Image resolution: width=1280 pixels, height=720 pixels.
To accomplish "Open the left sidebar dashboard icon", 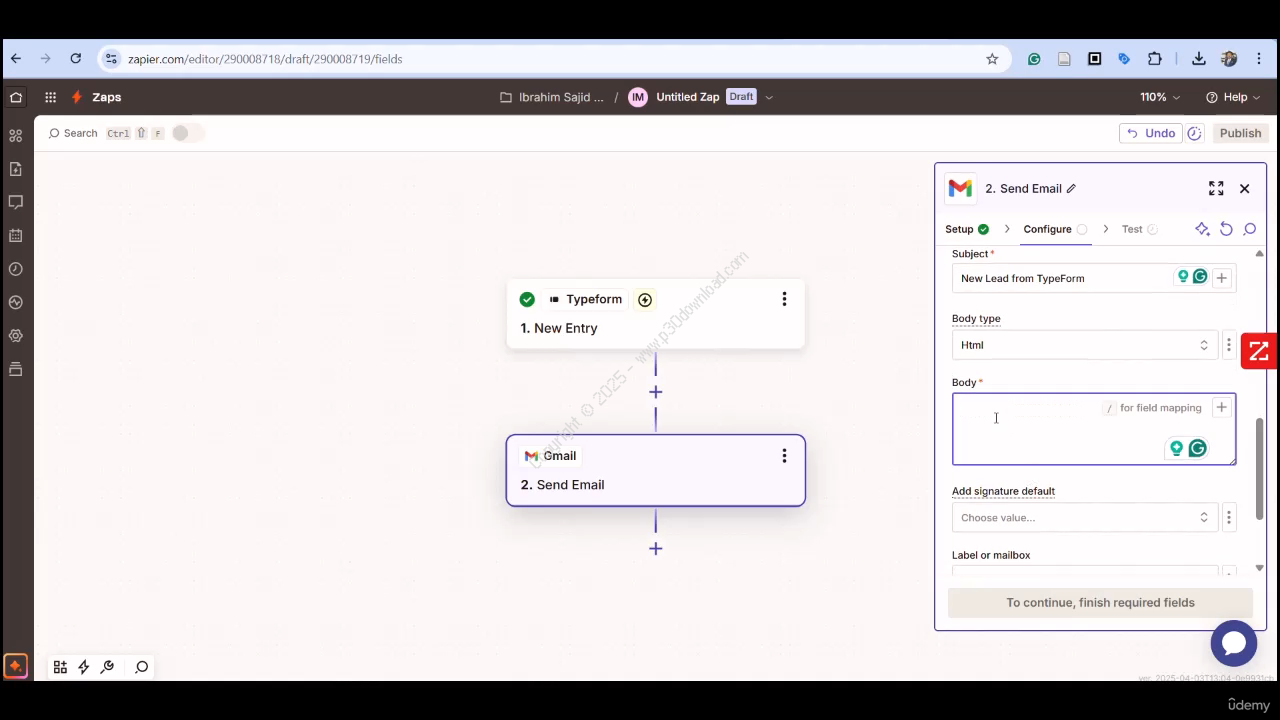I will [15, 136].
